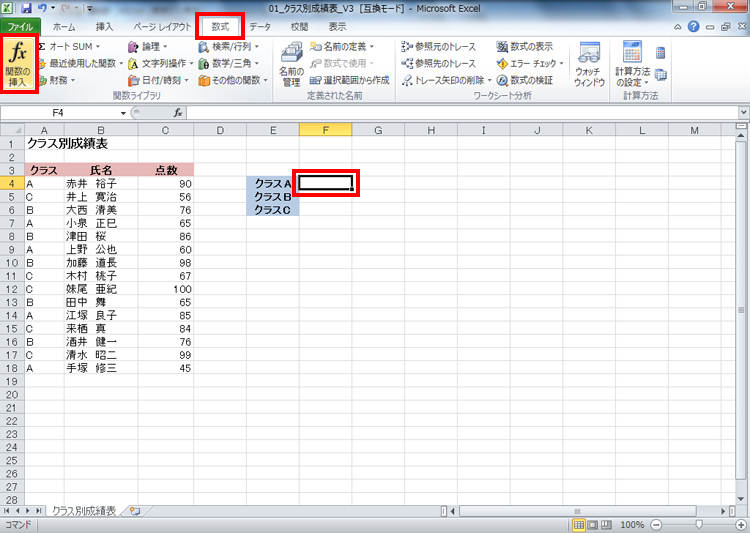Adjust the zoom slider handle
750x533 pixels.
point(699,525)
